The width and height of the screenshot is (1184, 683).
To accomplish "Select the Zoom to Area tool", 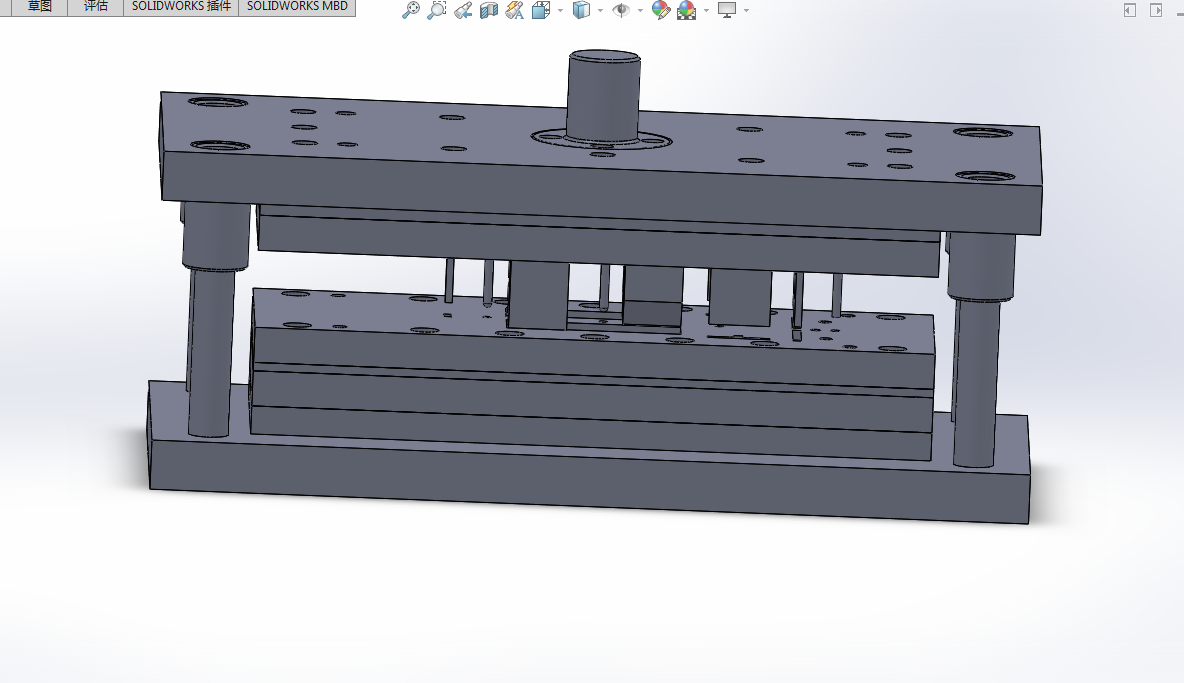I will pyautogui.click(x=436, y=10).
